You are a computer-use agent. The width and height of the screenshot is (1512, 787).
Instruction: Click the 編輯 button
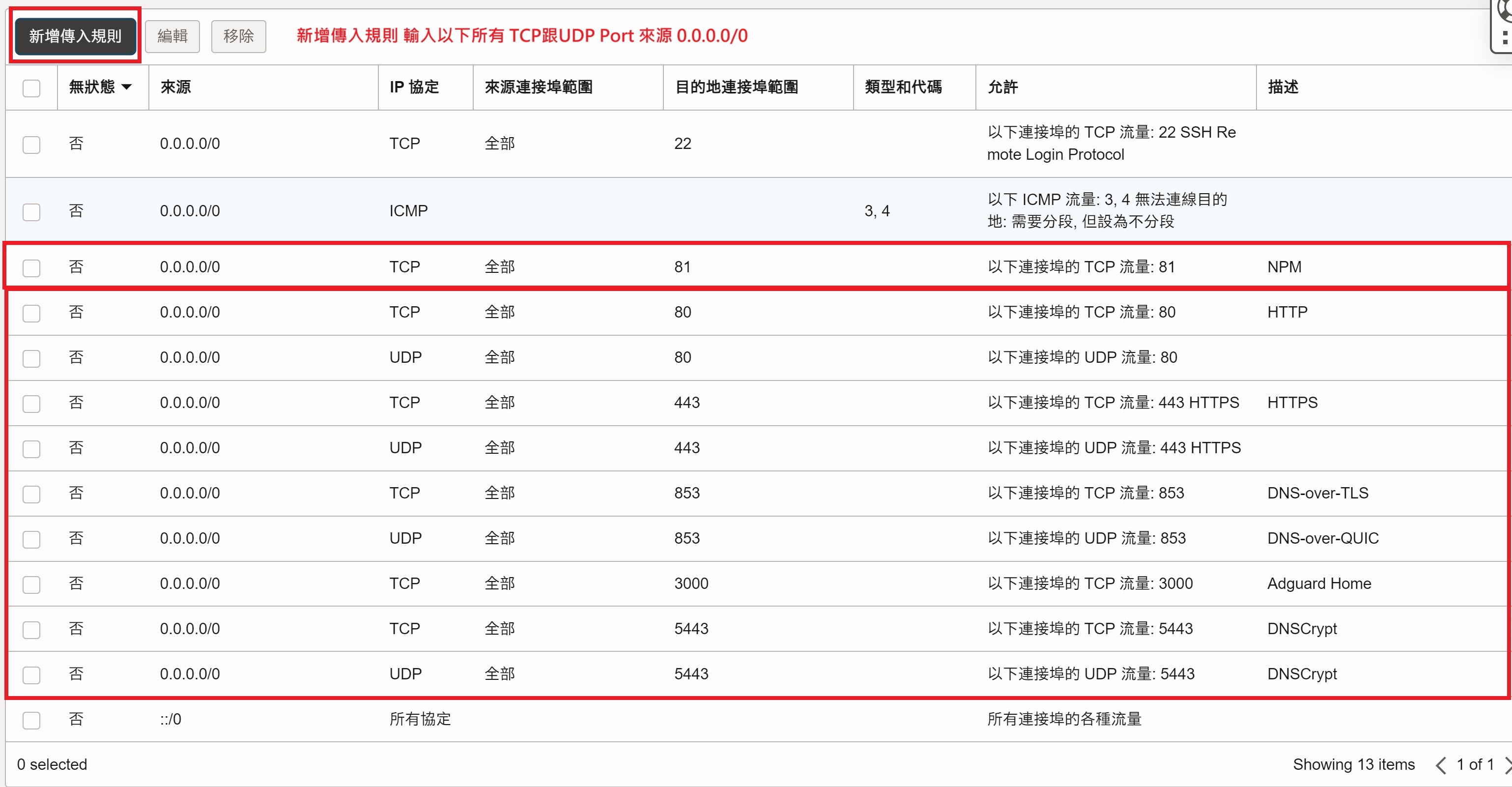point(172,36)
